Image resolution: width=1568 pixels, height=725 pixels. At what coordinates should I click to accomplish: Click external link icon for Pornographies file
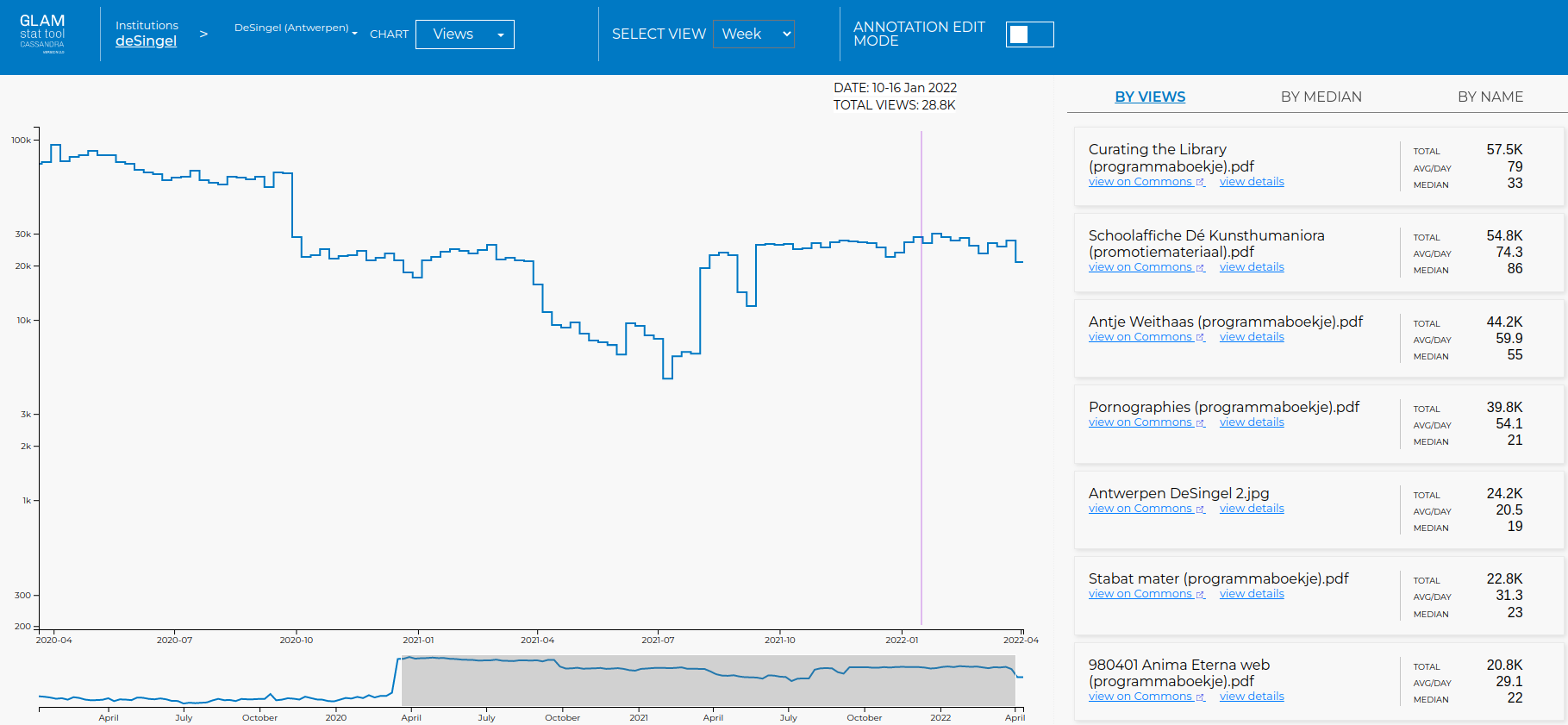pos(1200,422)
